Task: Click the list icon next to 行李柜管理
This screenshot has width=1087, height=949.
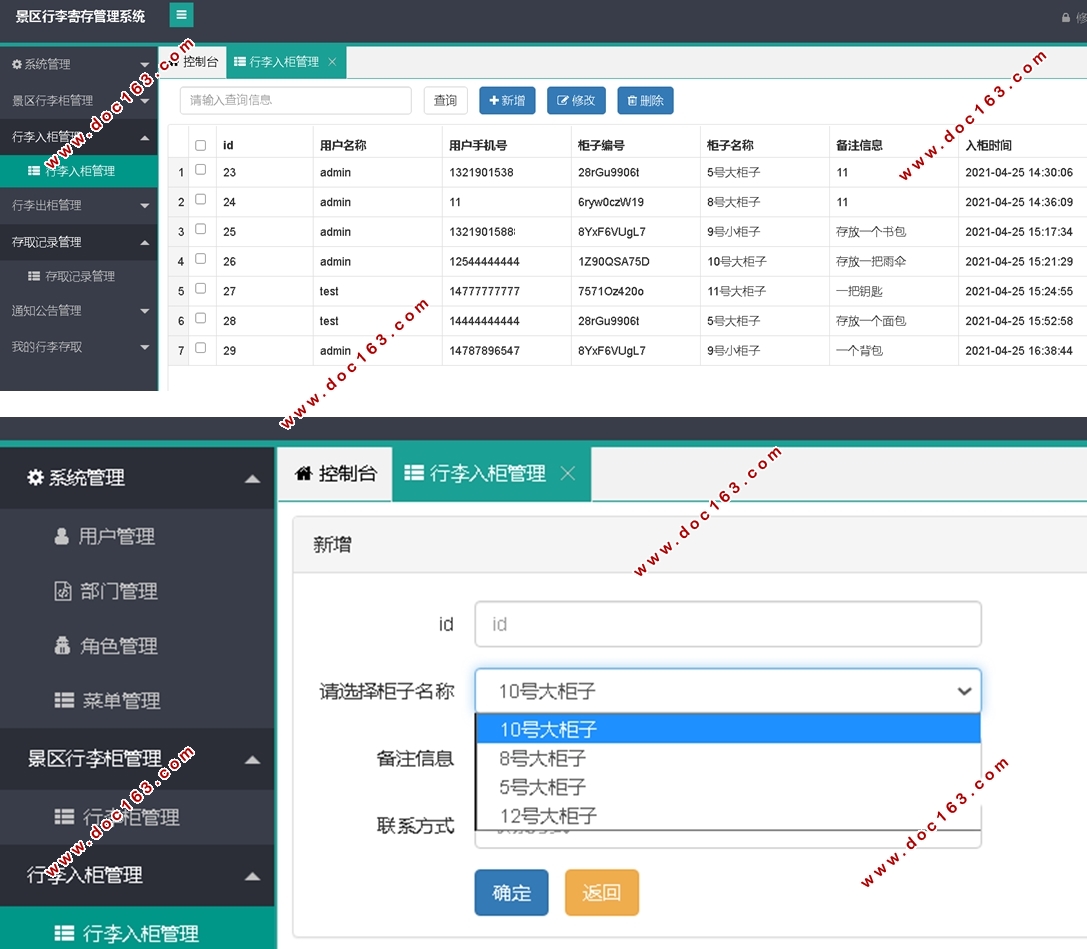Action: tap(64, 817)
